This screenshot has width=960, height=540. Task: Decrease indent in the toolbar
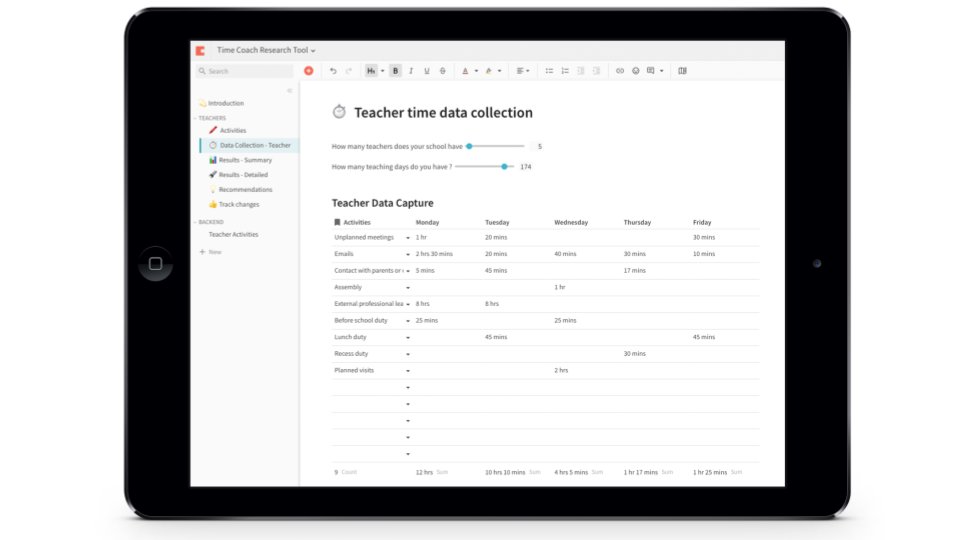click(580, 71)
